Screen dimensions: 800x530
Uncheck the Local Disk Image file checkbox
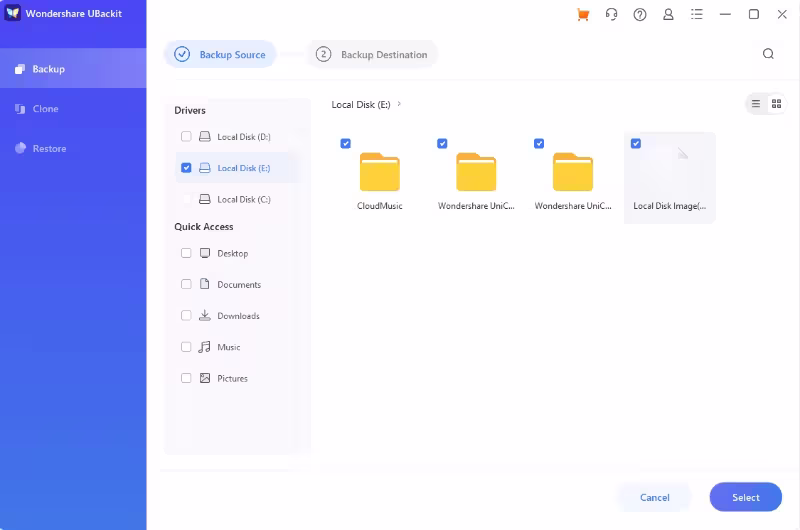(636, 143)
